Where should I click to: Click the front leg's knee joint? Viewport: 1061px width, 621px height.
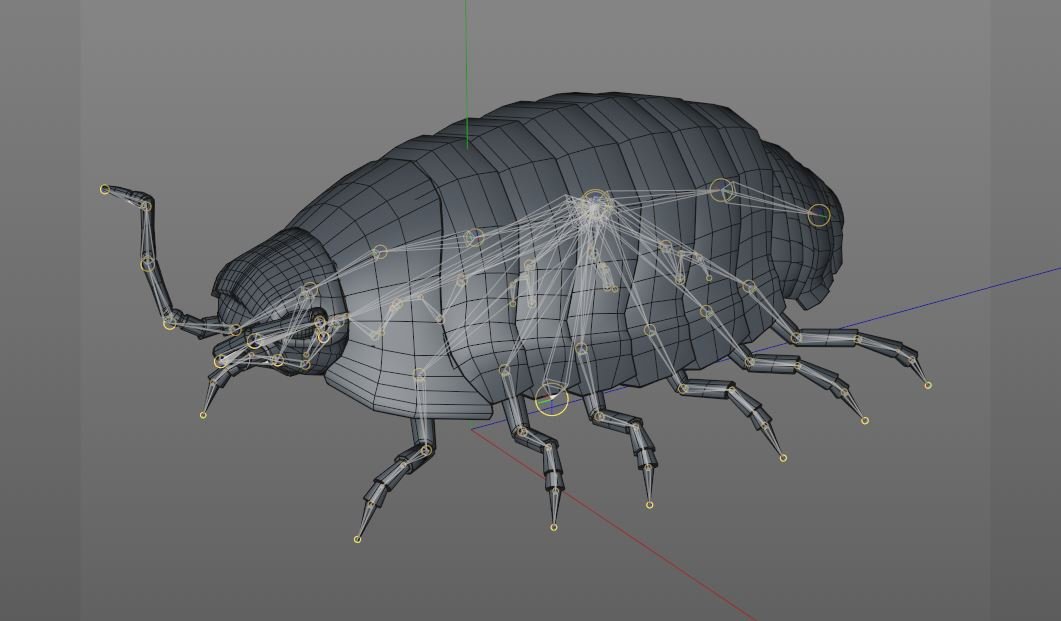coord(426,451)
